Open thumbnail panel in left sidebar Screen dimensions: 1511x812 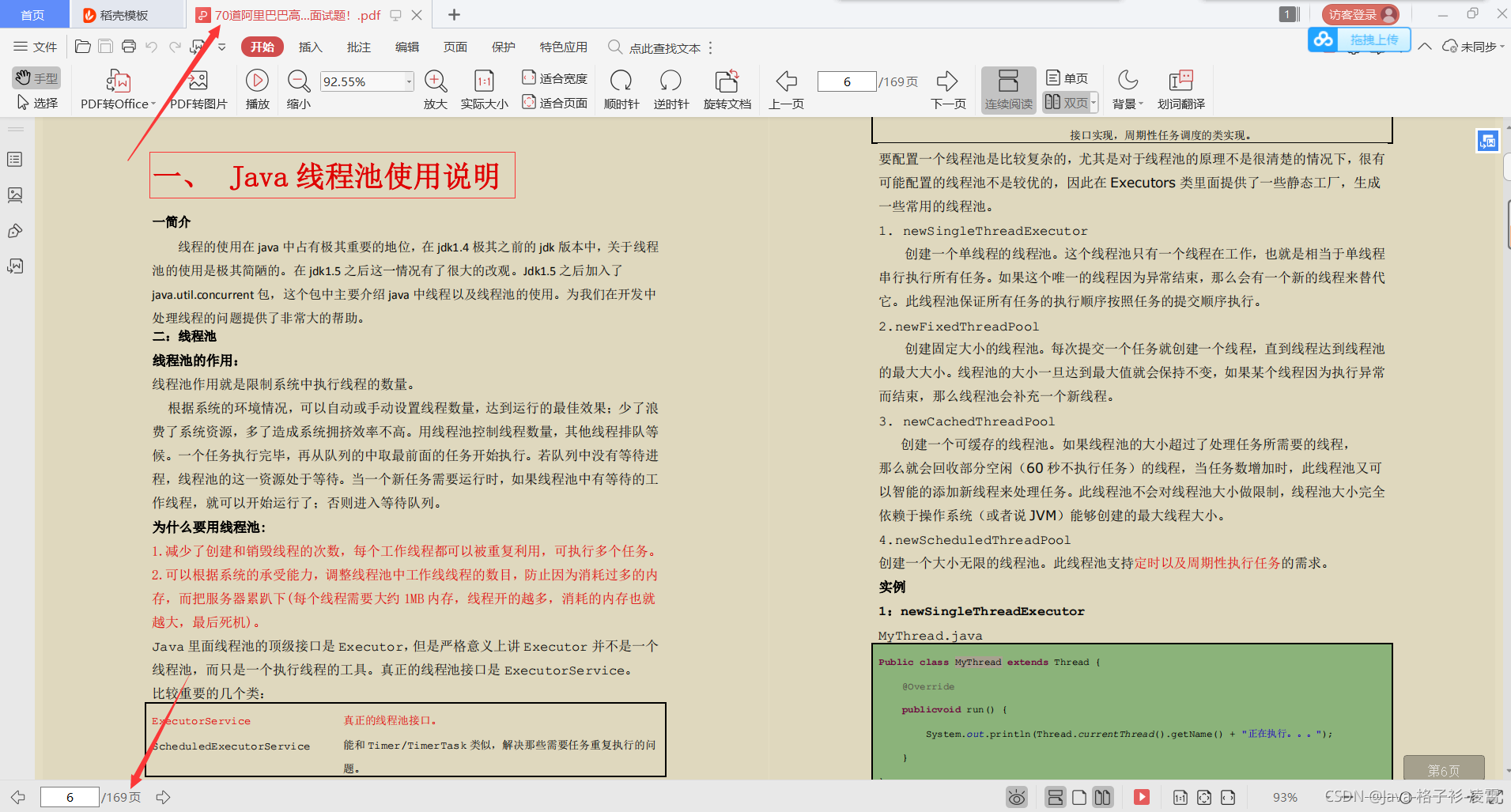pos(15,195)
